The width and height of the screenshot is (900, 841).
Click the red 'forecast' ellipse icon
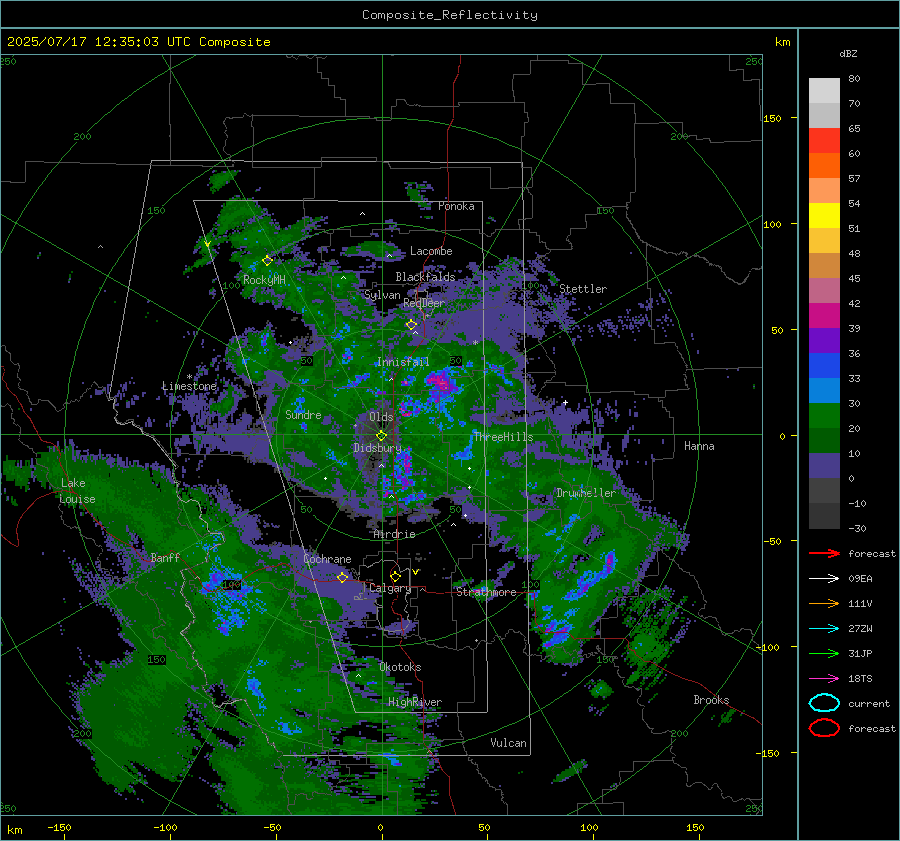[x=824, y=728]
